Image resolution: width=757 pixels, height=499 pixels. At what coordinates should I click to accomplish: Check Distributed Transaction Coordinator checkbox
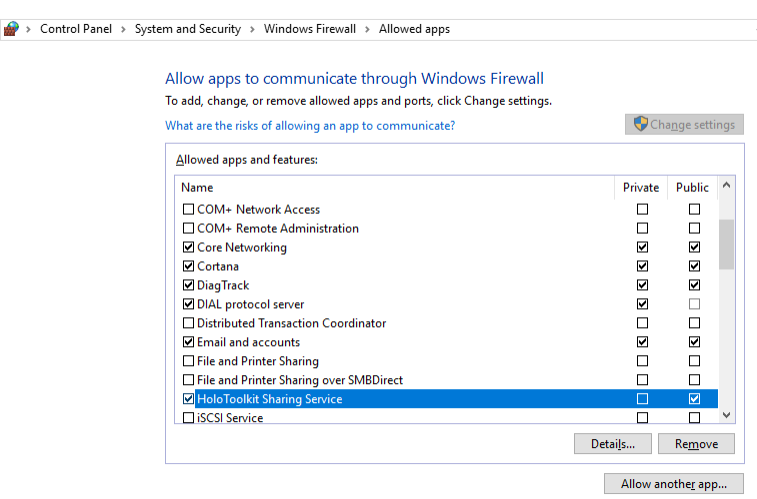[x=188, y=323]
